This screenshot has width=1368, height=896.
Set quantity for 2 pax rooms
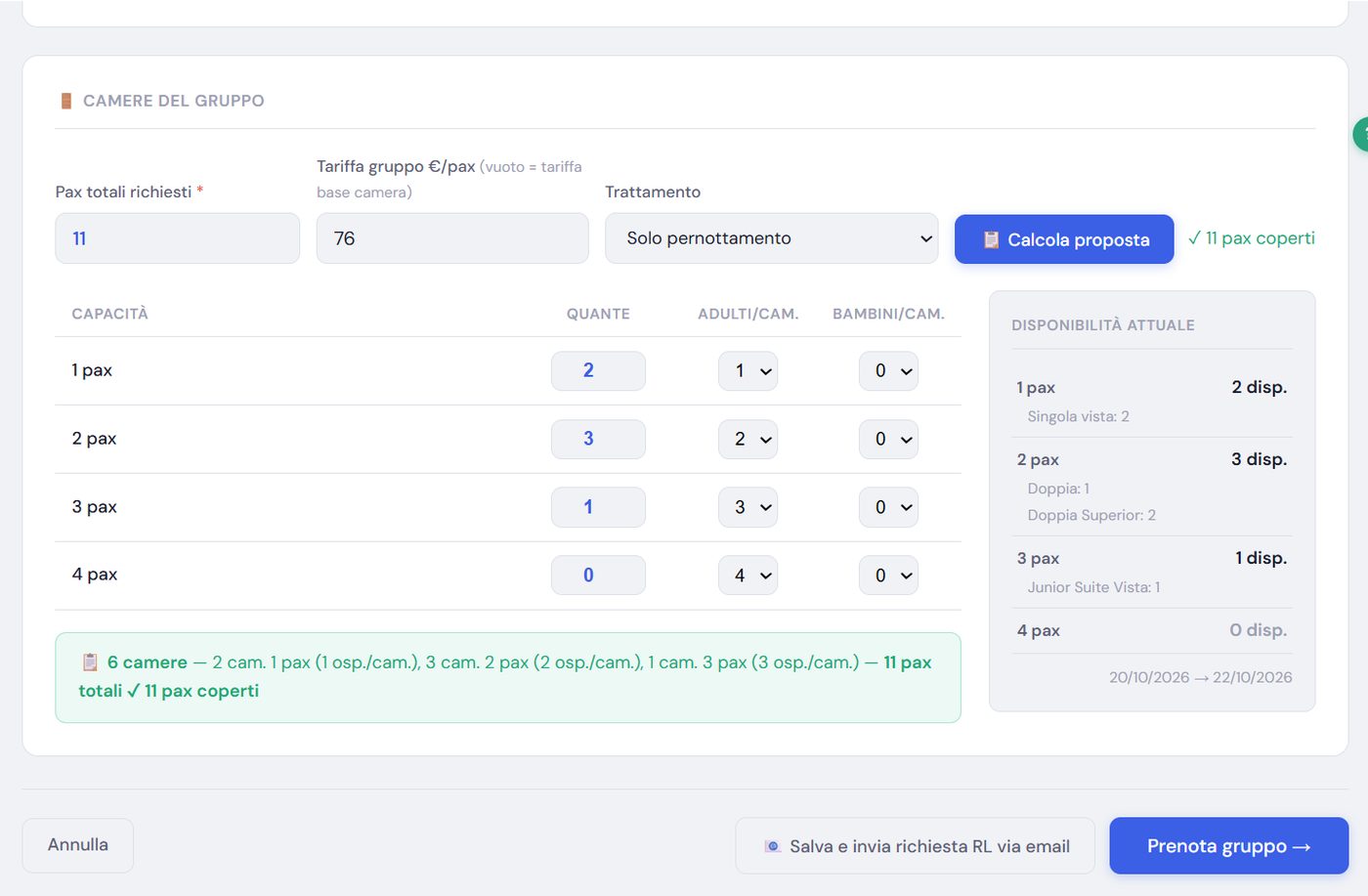pyautogui.click(x=598, y=439)
